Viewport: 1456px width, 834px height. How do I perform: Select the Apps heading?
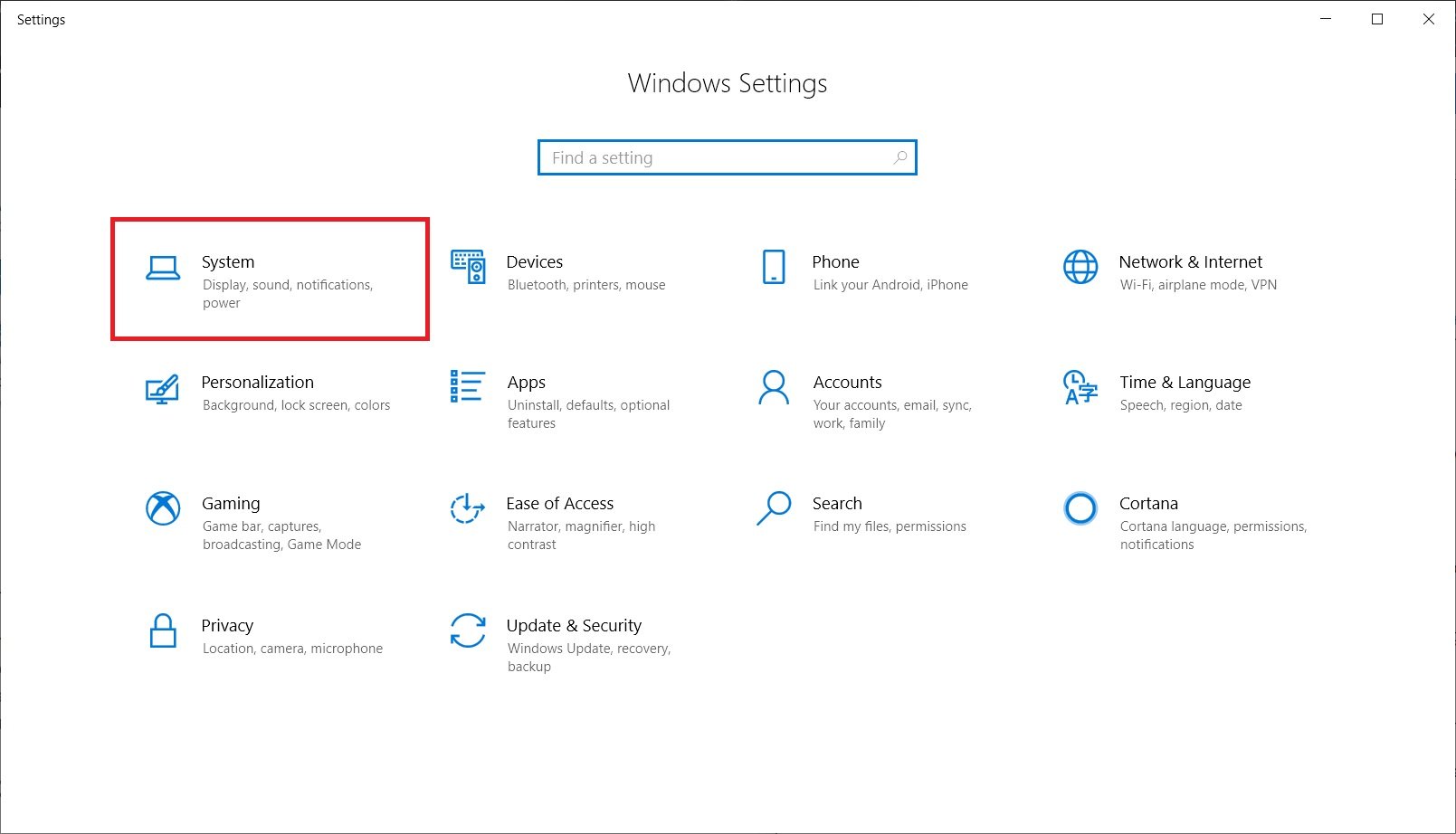coord(527,383)
